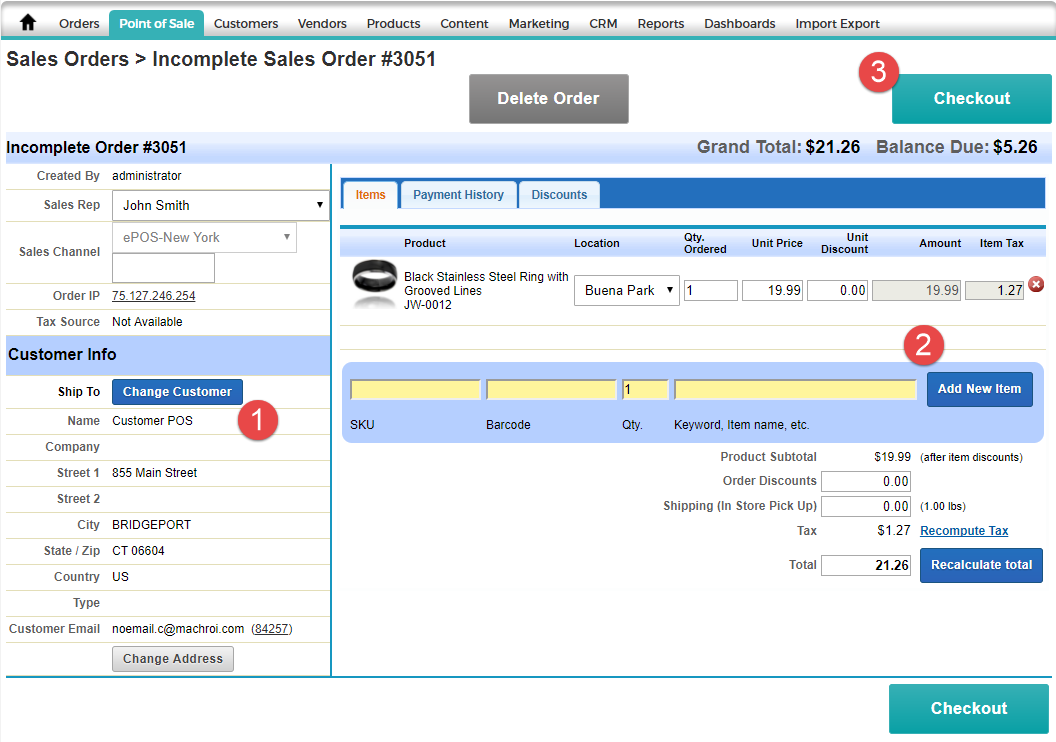Select the Created By administrator value

[147, 176]
